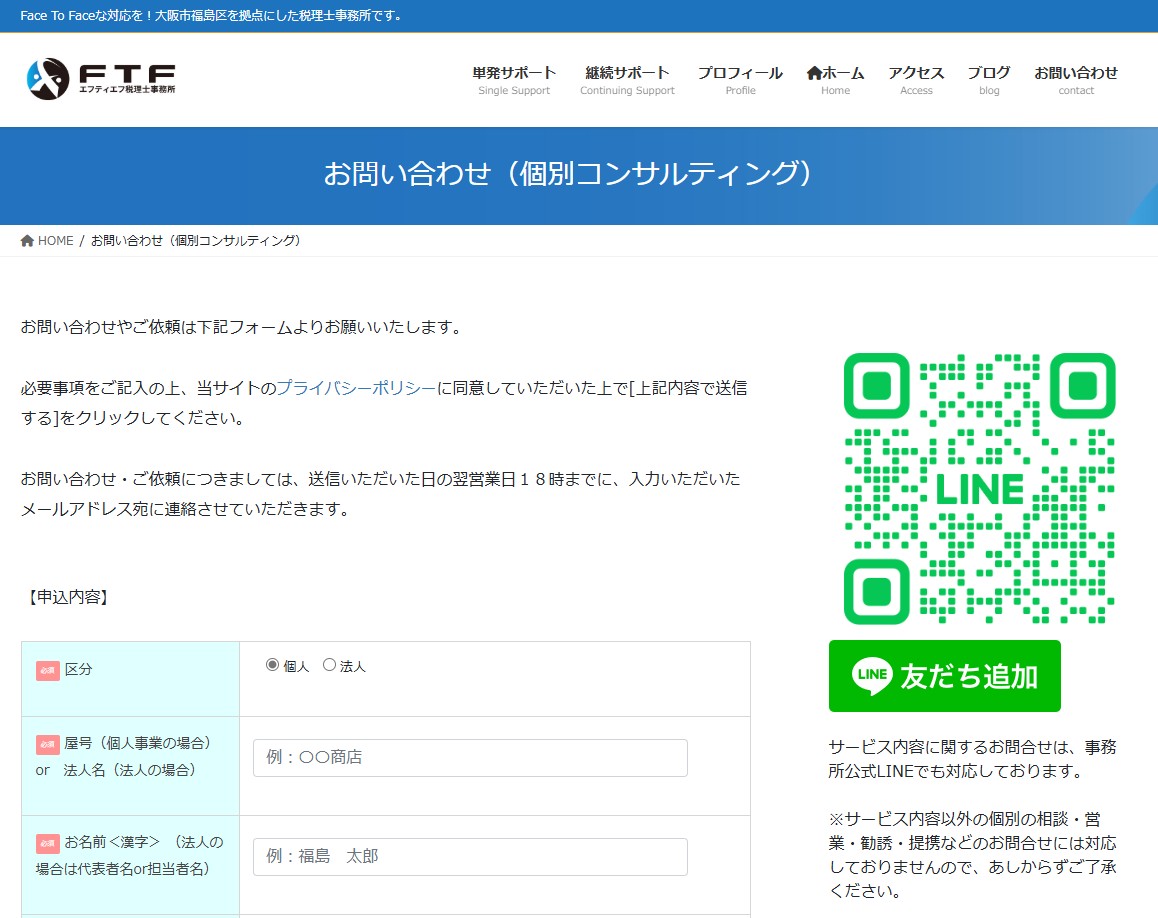Image resolution: width=1158 pixels, height=918 pixels.
Task: Click the home icon in breadcrumb
Action: [x=27, y=241]
